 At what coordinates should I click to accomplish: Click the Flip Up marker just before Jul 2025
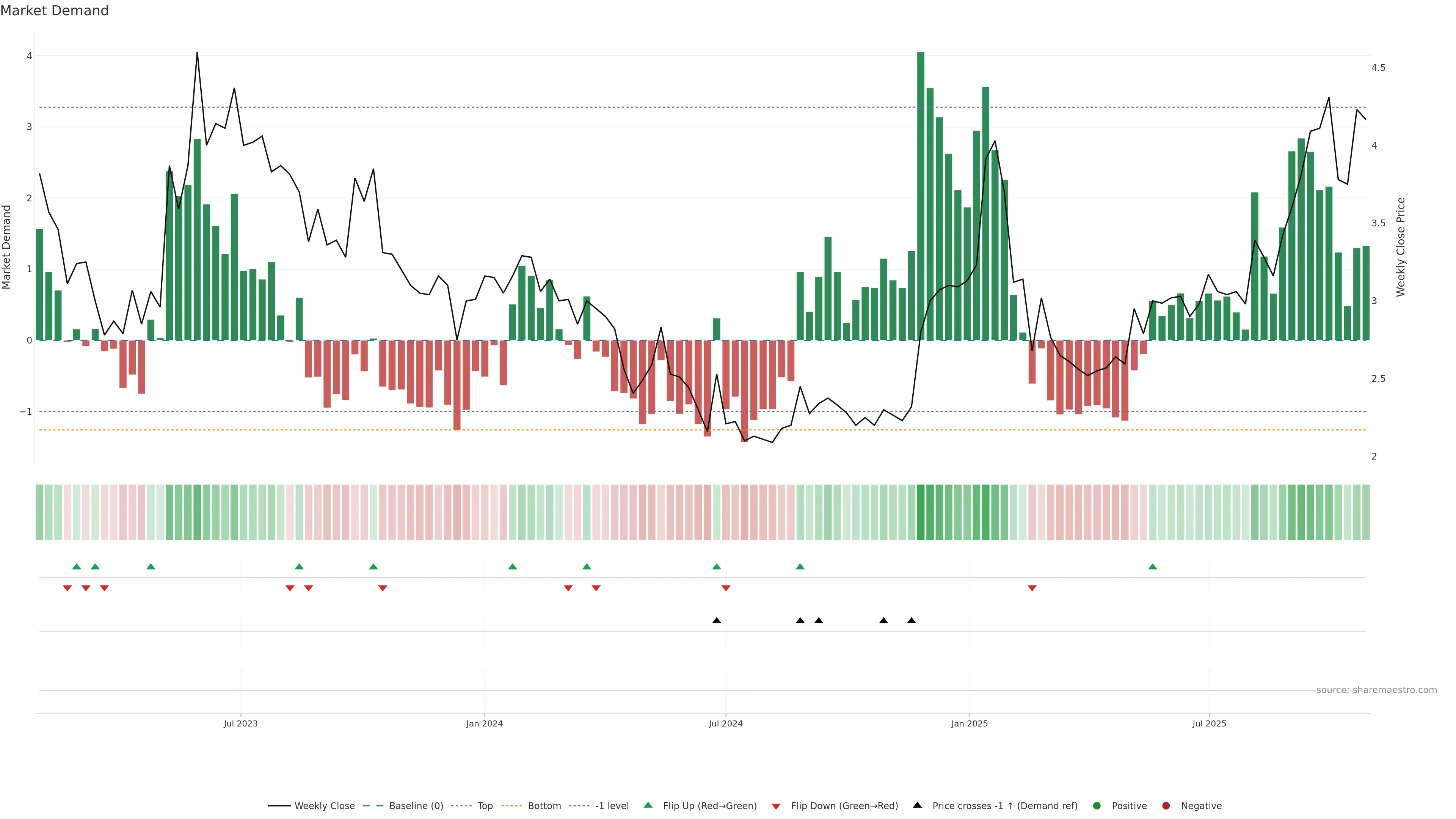[x=1153, y=566]
